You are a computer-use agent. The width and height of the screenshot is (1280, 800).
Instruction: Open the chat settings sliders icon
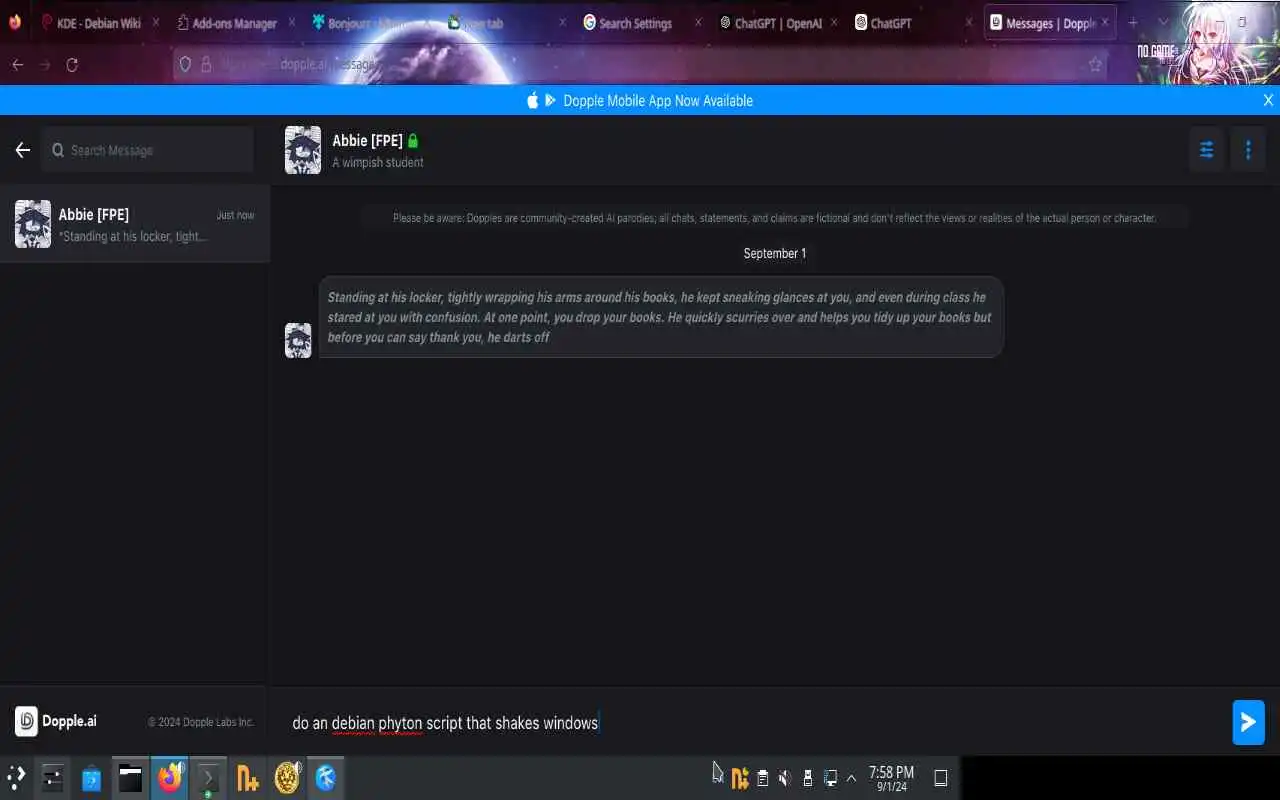coord(1207,150)
